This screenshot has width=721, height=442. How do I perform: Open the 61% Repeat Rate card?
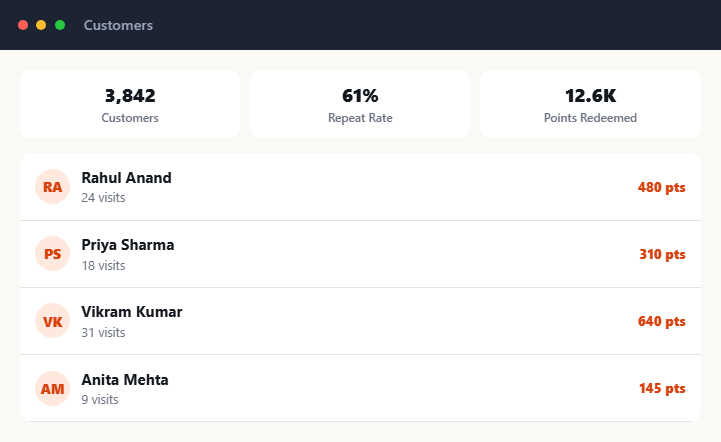tap(360, 104)
